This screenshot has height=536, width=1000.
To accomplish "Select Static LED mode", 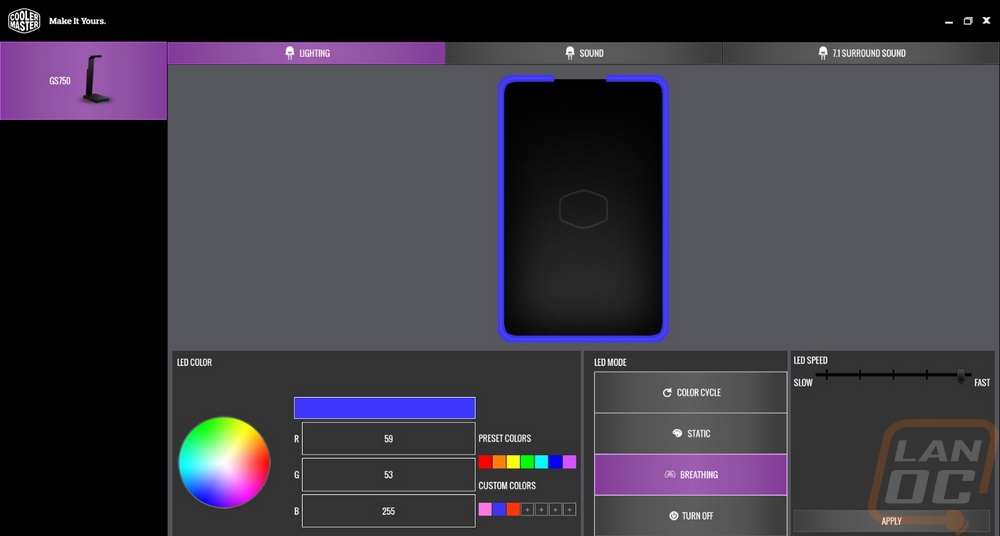I will pos(691,433).
